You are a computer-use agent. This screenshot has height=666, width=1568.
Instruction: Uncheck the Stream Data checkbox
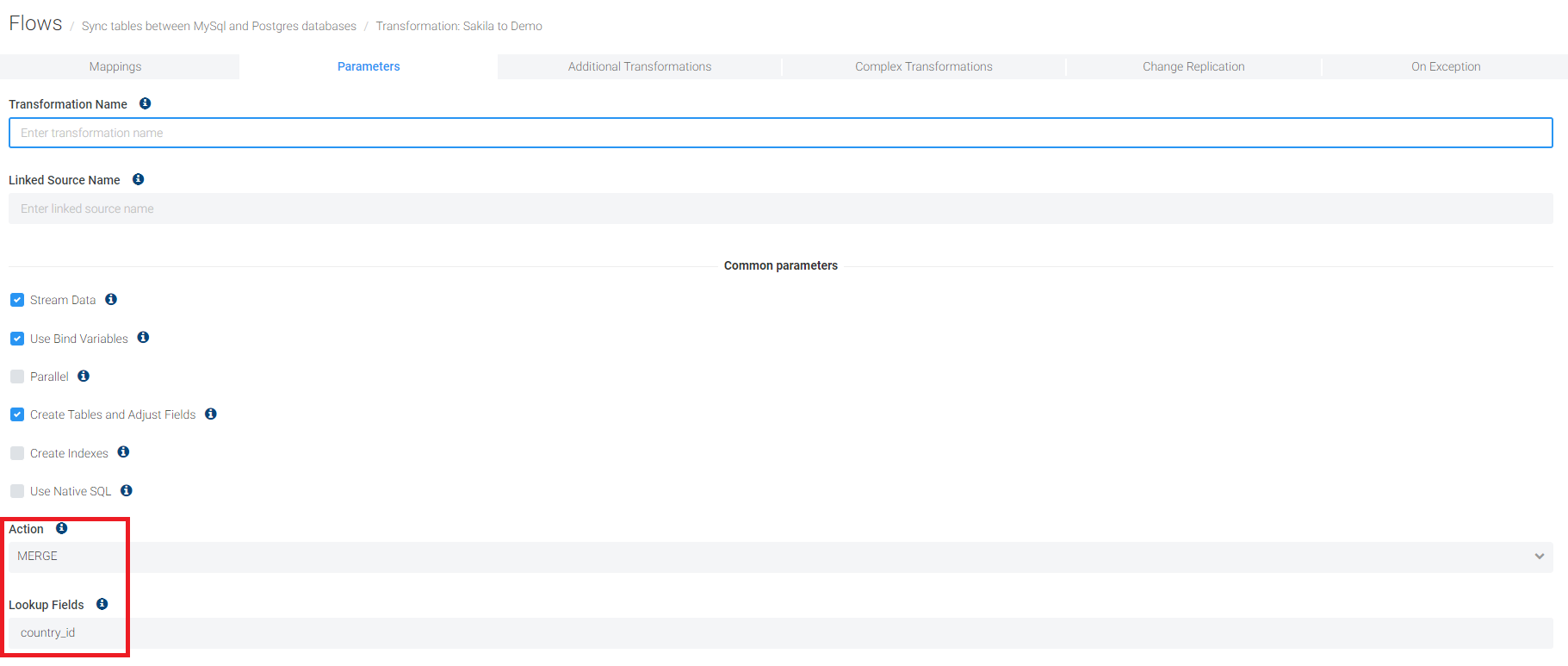(17, 300)
